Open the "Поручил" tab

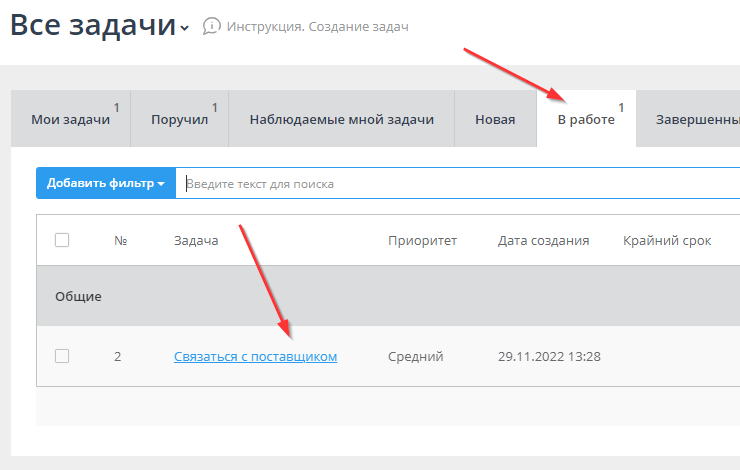(x=179, y=120)
